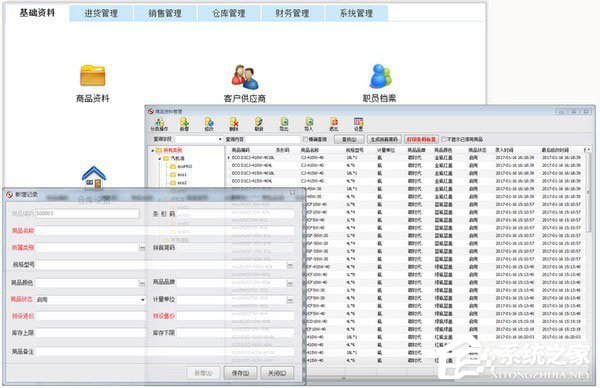Click the 查询(S) search button
600x388 pixels.
pyautogui.click(x=349, y=139)
